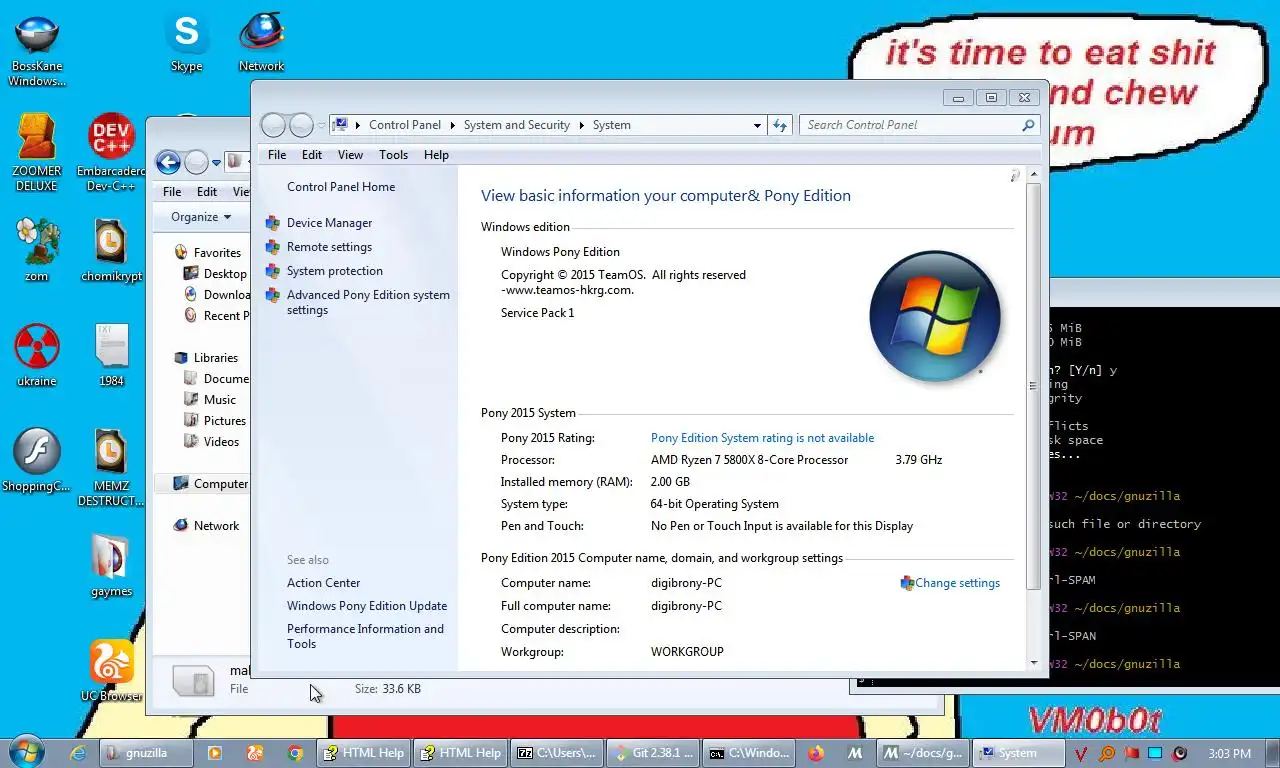Click Pony Edition System rating not available link
The height and width of the screenshot is (768, 1280).
pos(762,438)
